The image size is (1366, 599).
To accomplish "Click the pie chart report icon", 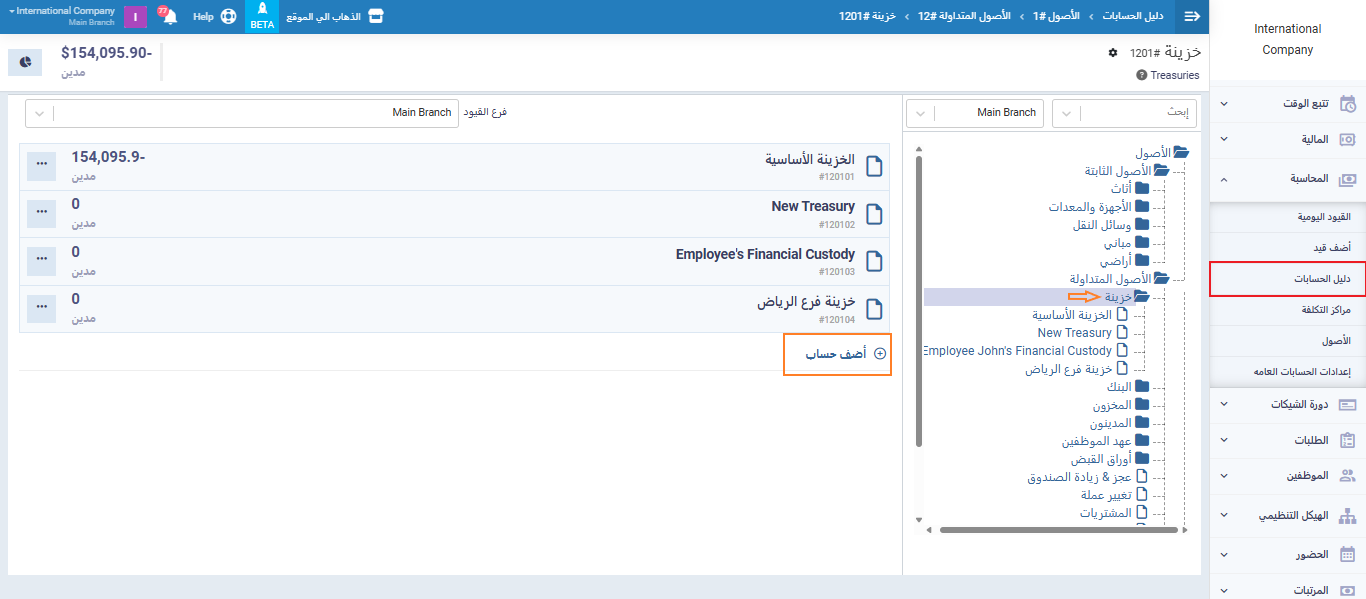I will click(25, 62).
